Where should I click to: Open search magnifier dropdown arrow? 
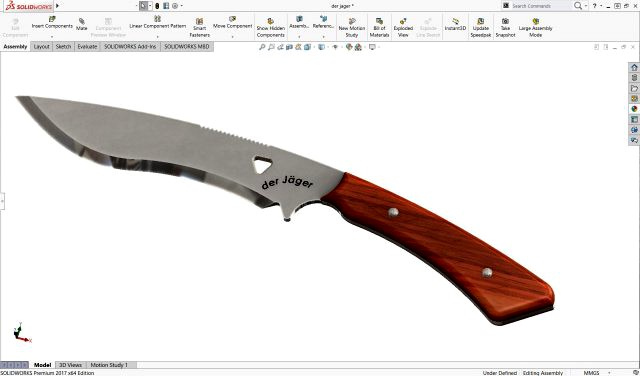point(586,6)
